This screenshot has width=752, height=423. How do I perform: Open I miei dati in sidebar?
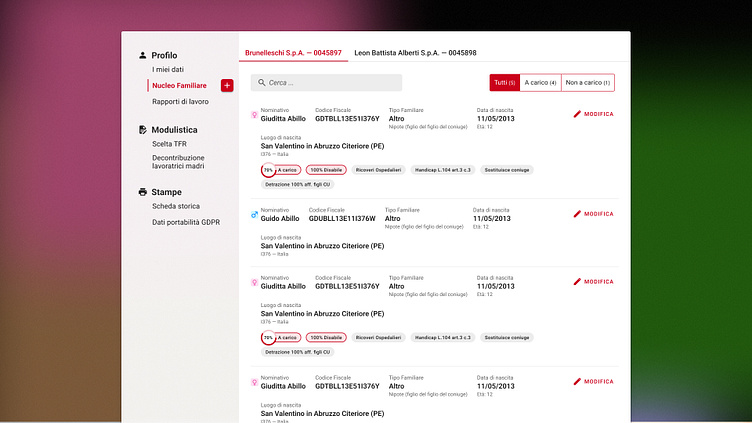tap(168, 70)
